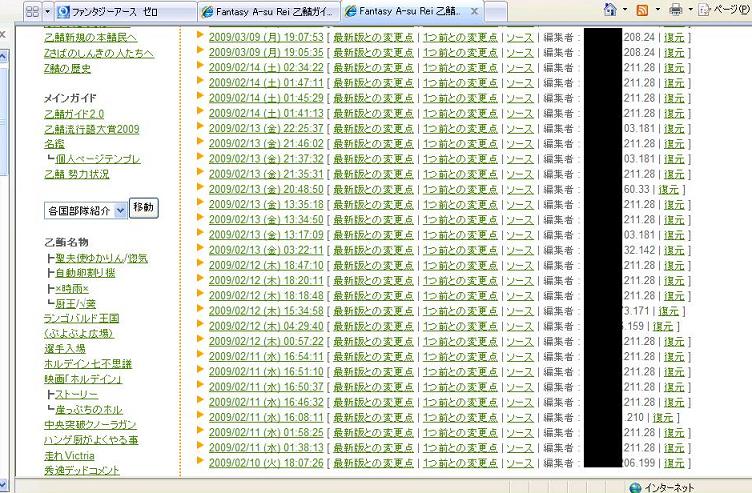
Task: Open revision 2009/03/09 (月) 19:05:35
Action: 266,52
